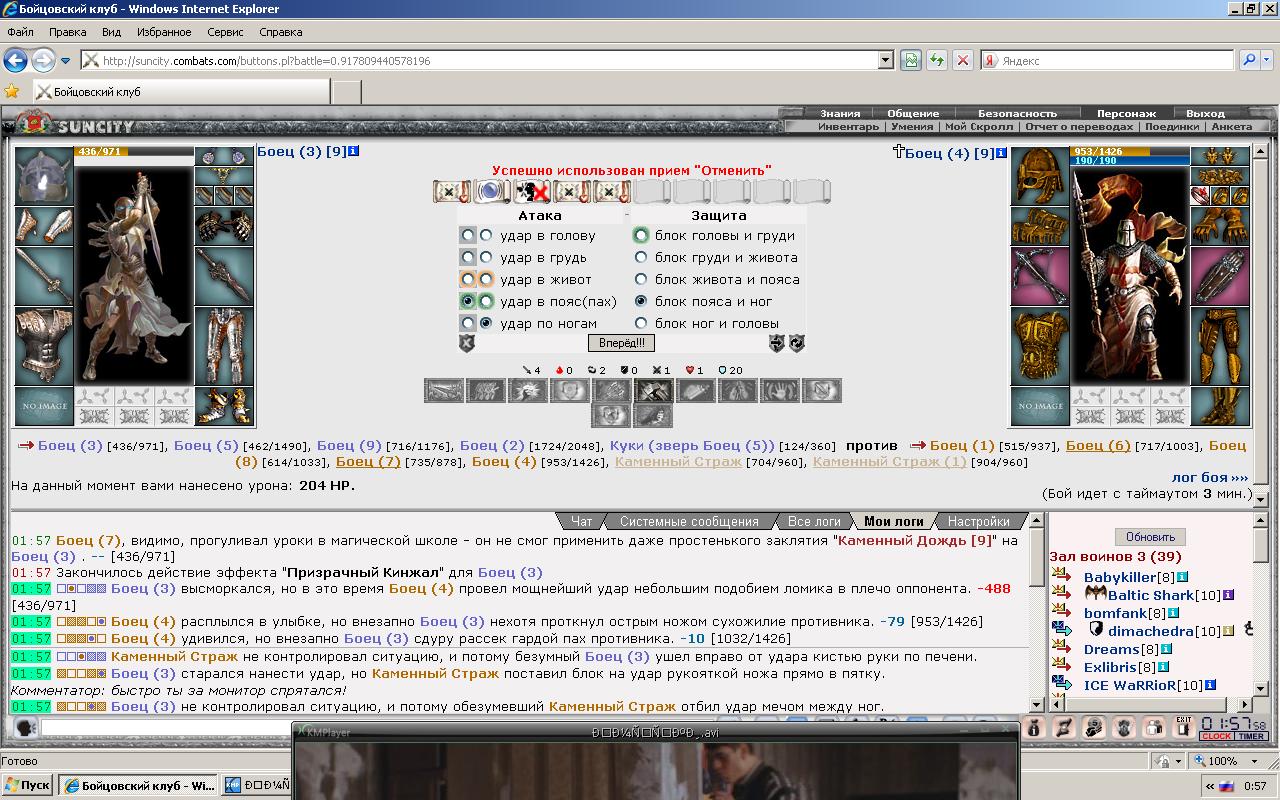Image resolution: width=1280 pixels, height=800 pixels.
Task: Click the round smiley icon left of chat input
Action: pos(24,727)
